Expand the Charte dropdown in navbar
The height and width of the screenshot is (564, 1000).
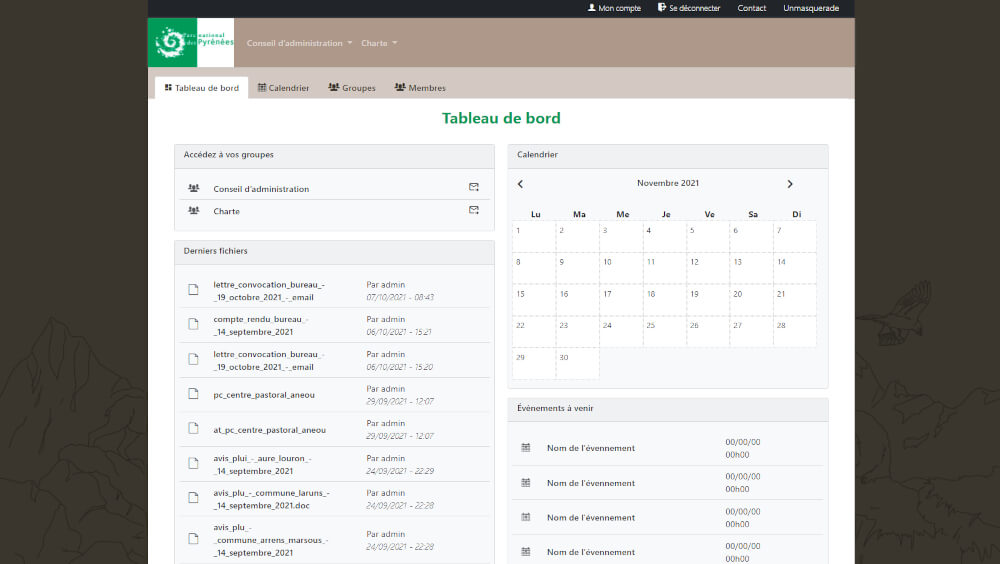coord(379,43)
